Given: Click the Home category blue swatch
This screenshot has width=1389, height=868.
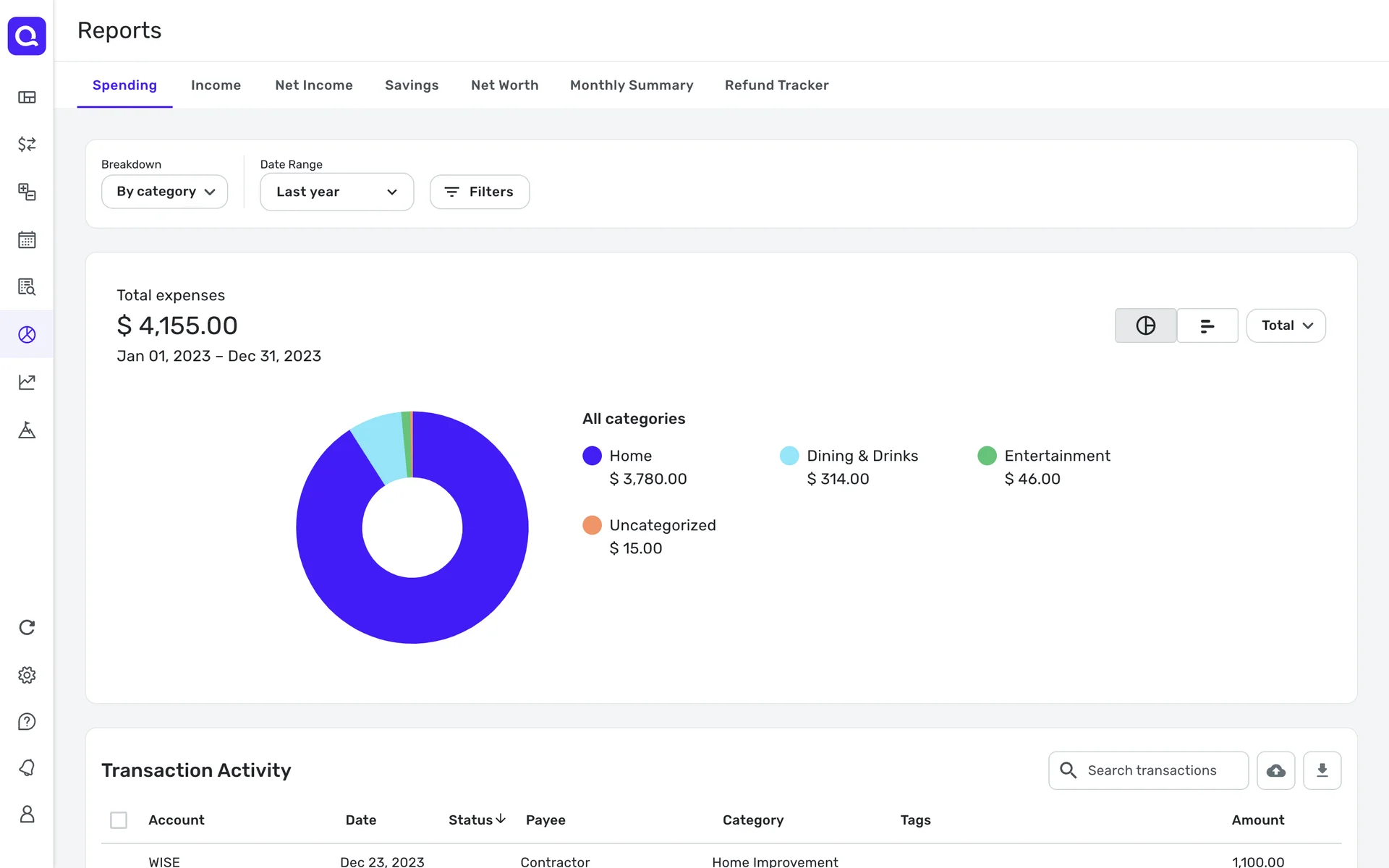Looking at the screenshot, I should tap(592, 456).
